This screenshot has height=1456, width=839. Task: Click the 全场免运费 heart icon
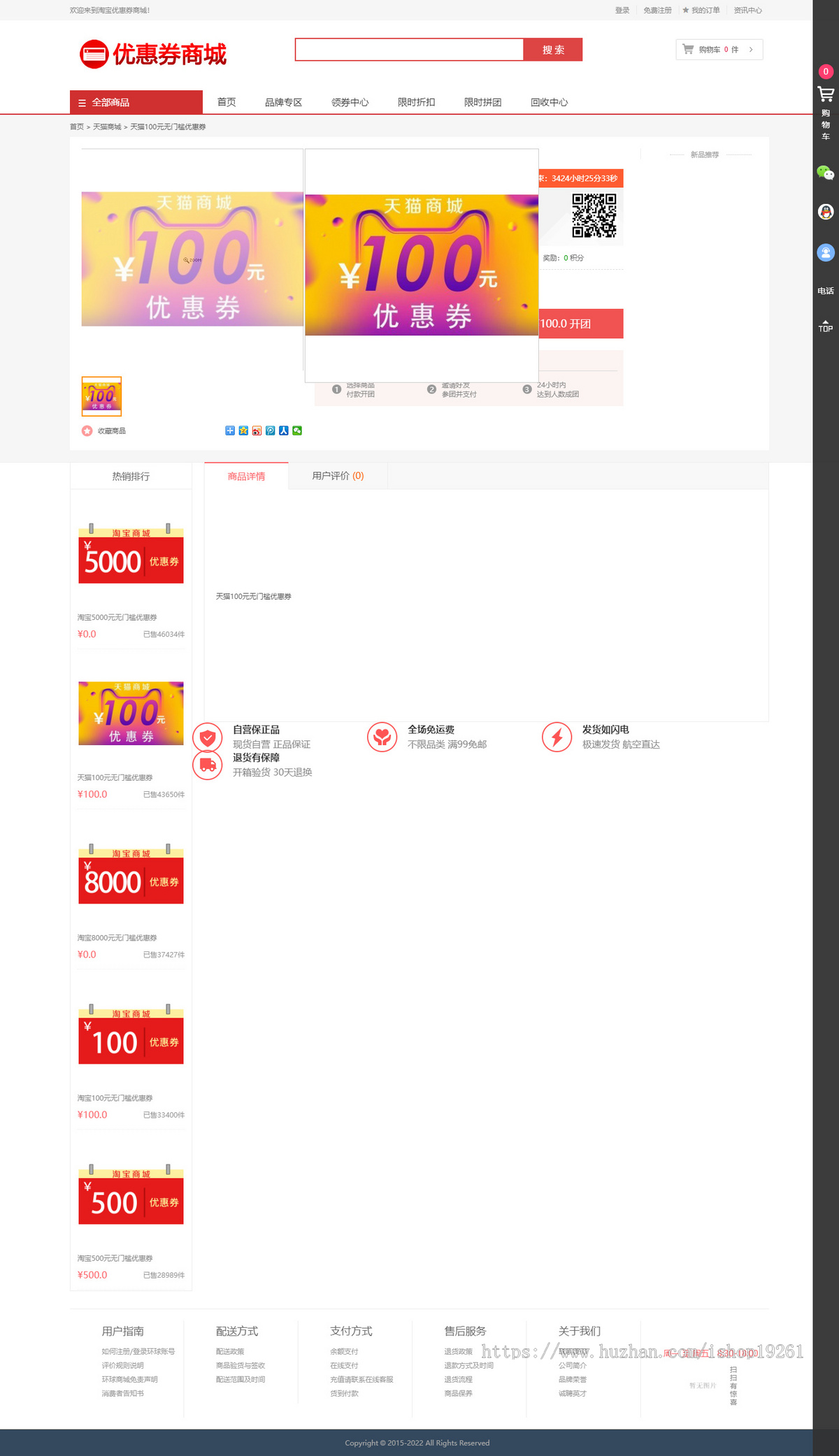[x=382, y=737]
